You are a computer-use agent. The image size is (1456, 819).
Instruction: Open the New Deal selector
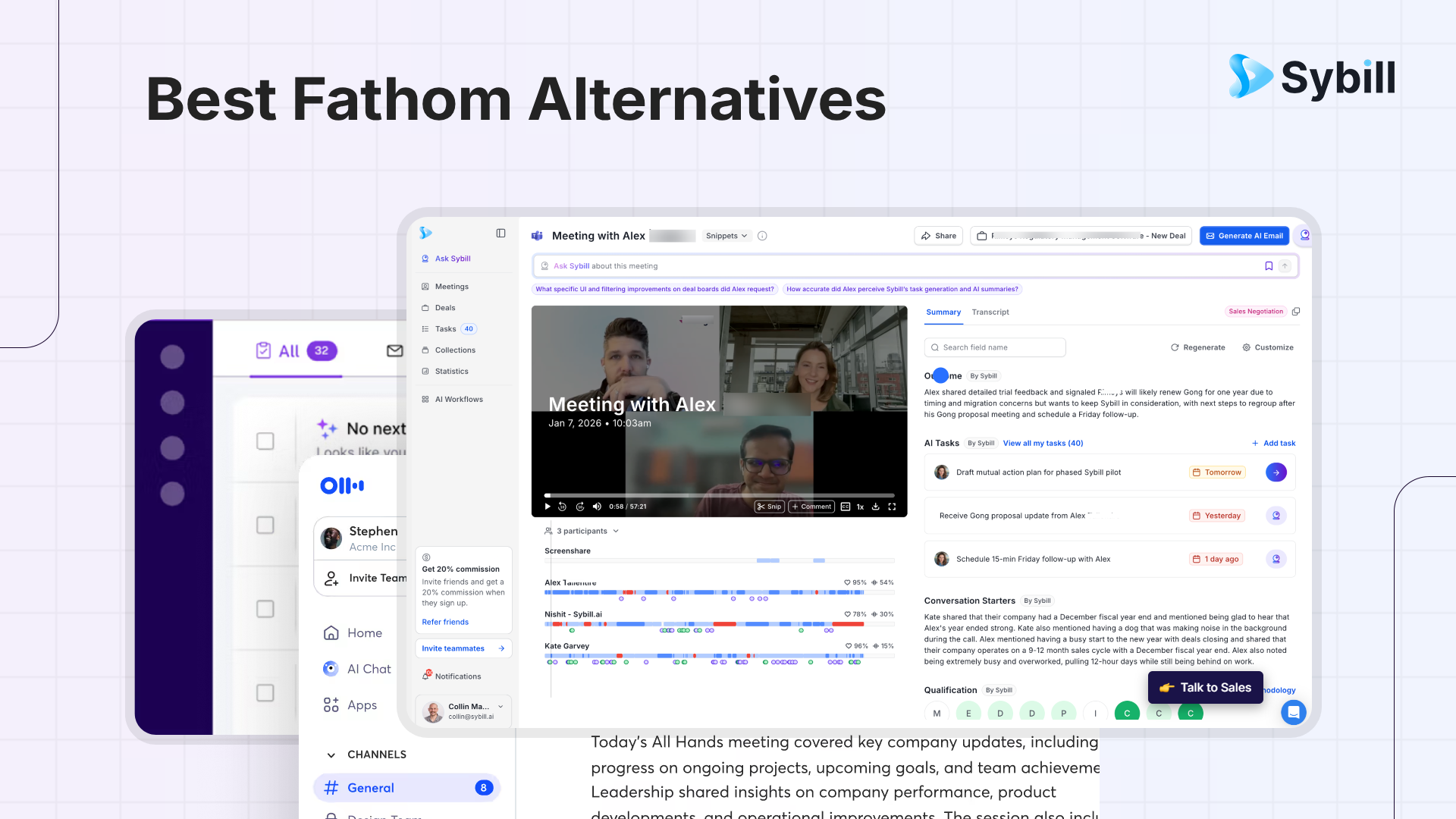point(1081,236)
